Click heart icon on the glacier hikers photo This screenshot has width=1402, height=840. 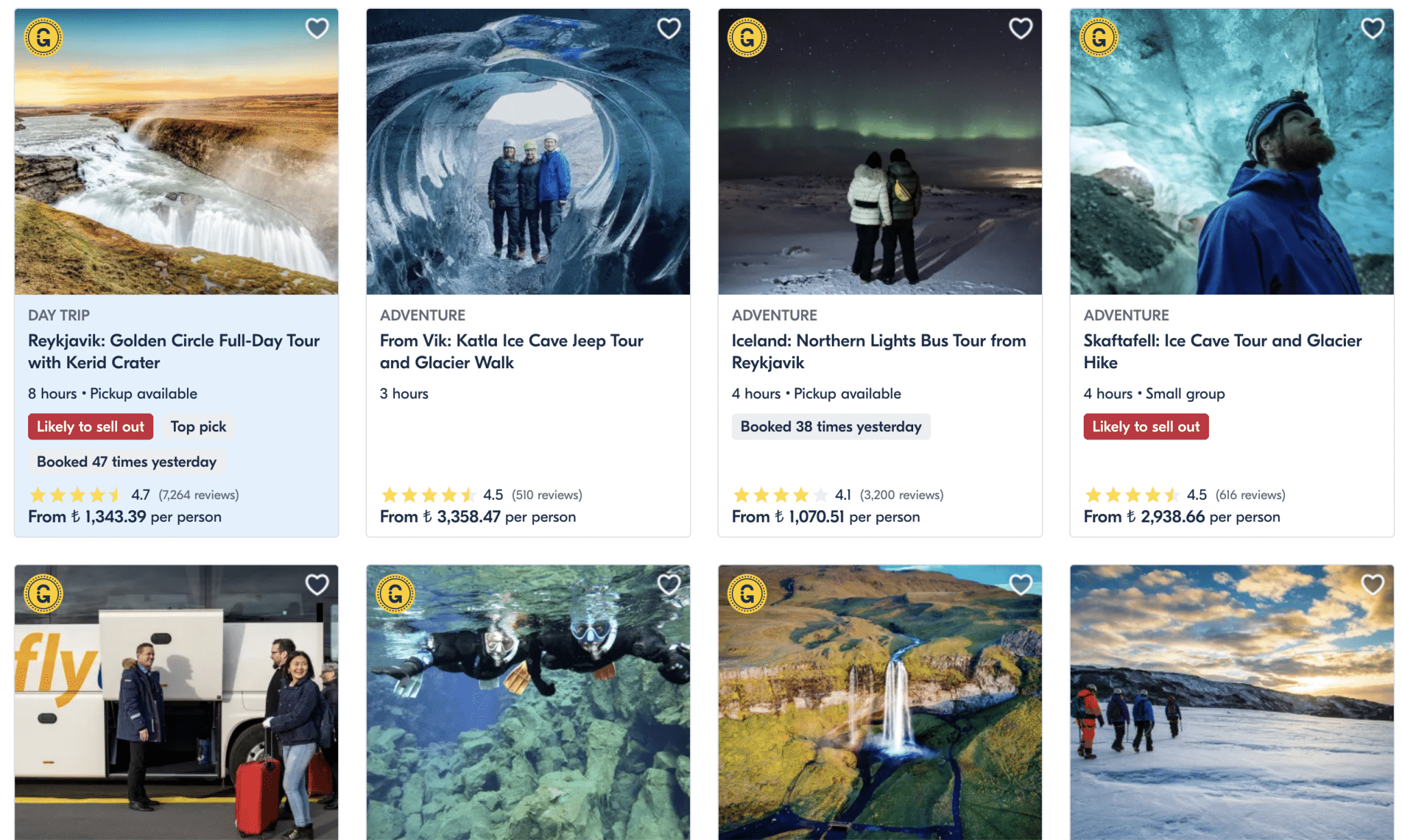(x=1373, y=585)
